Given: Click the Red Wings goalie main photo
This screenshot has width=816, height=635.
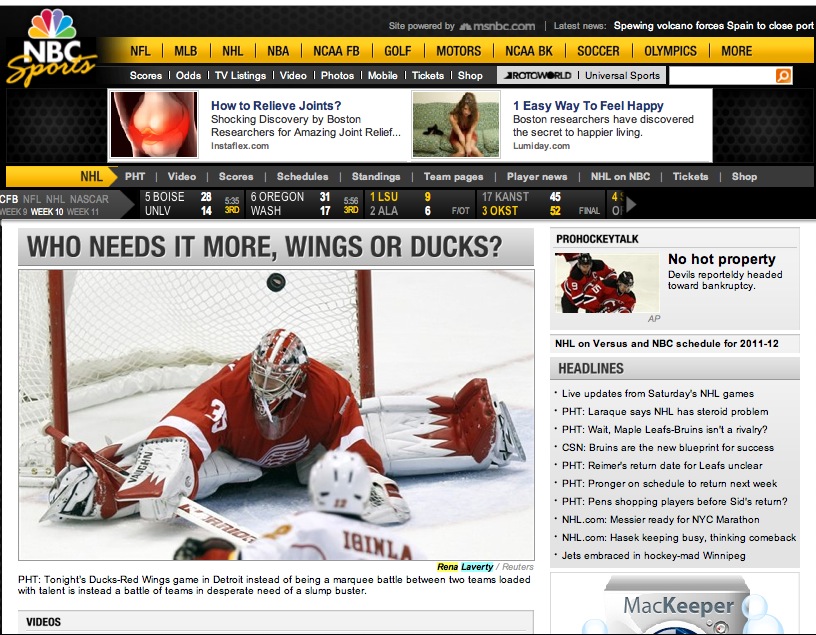Looking at the screenshot, I should point(276,414).
